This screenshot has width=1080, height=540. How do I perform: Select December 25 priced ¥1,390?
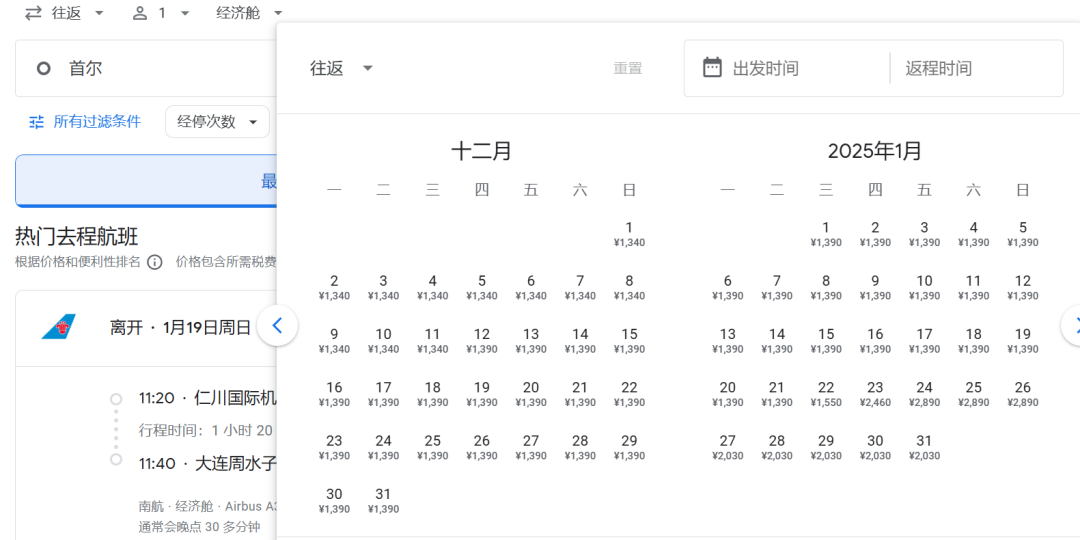(x=432, y=446)
